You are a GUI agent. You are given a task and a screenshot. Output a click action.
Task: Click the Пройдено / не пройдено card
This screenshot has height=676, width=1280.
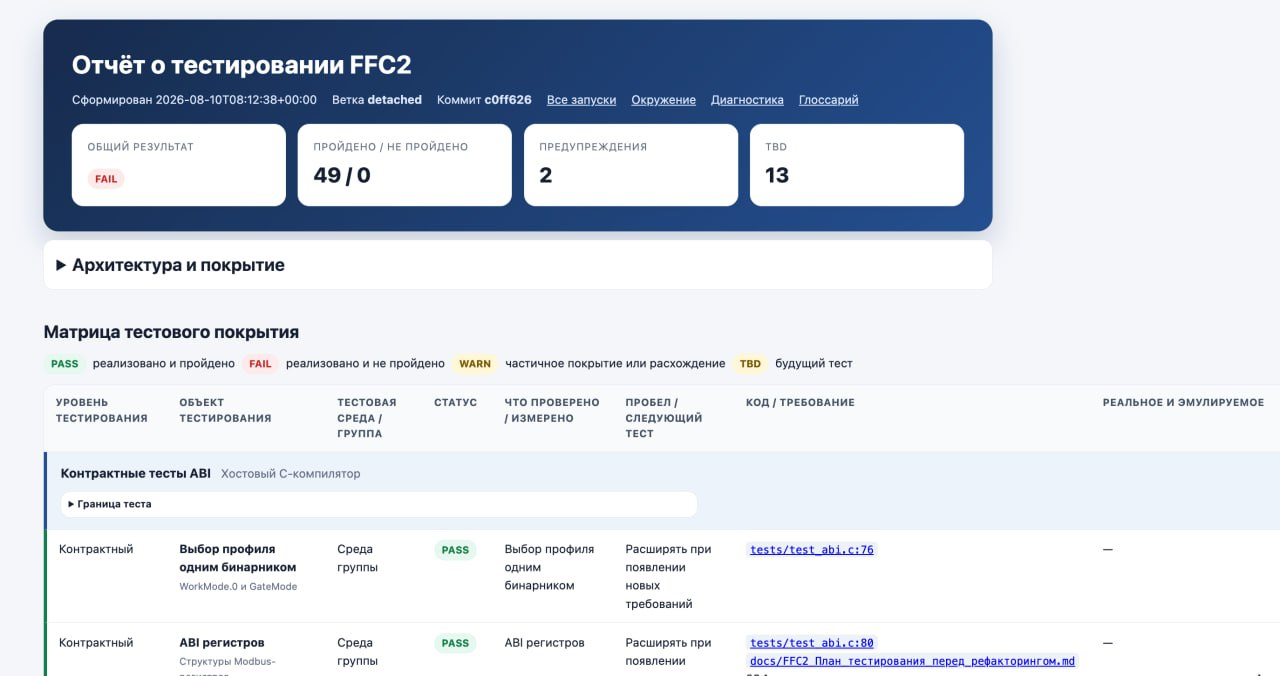coord(405,165)
